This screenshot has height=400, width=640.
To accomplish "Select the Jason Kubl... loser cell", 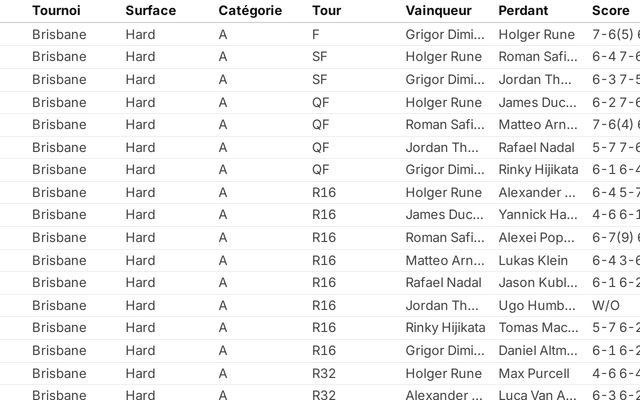I will tap(537, 282).
